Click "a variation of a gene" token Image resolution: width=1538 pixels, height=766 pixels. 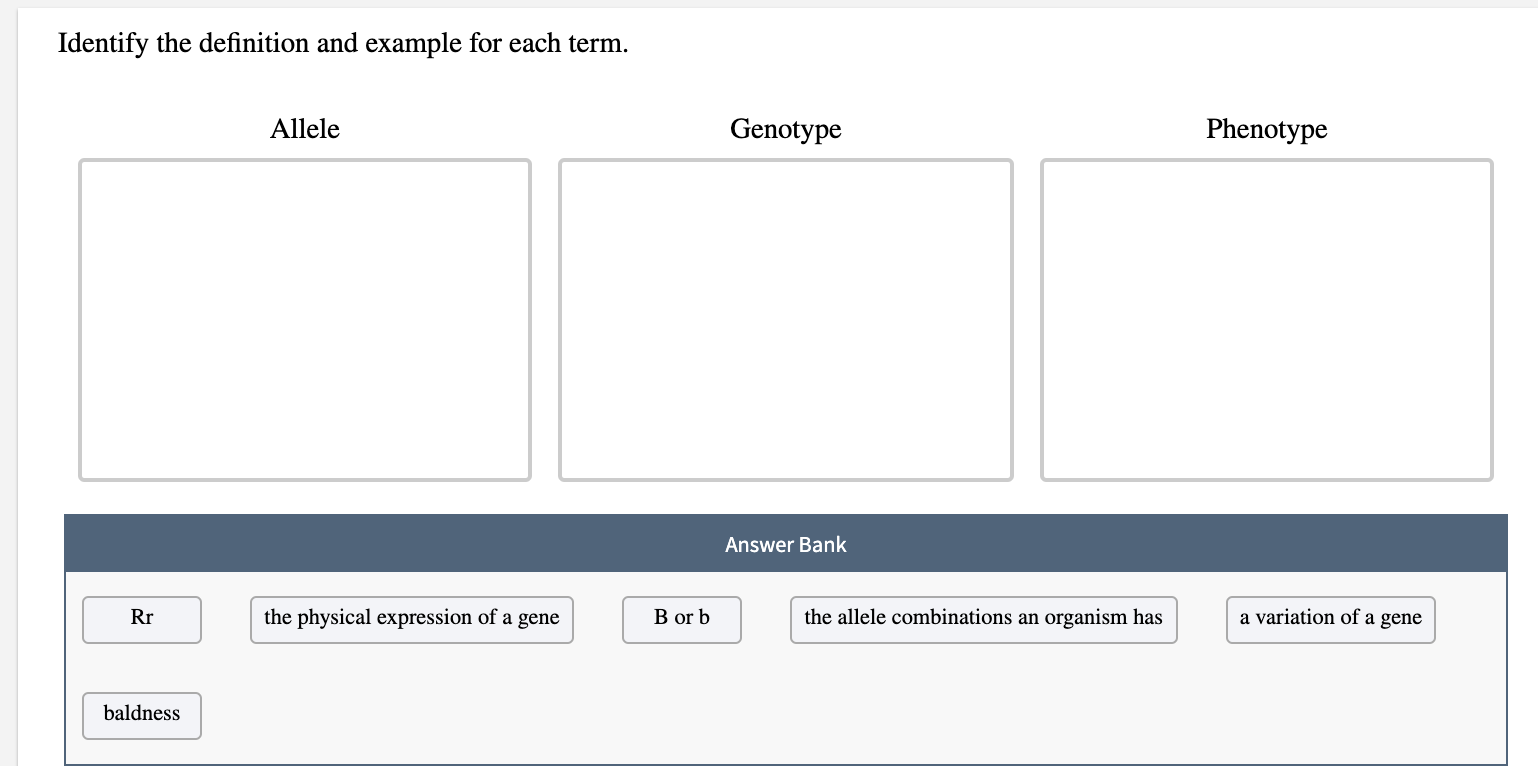tap(1330, 618)
